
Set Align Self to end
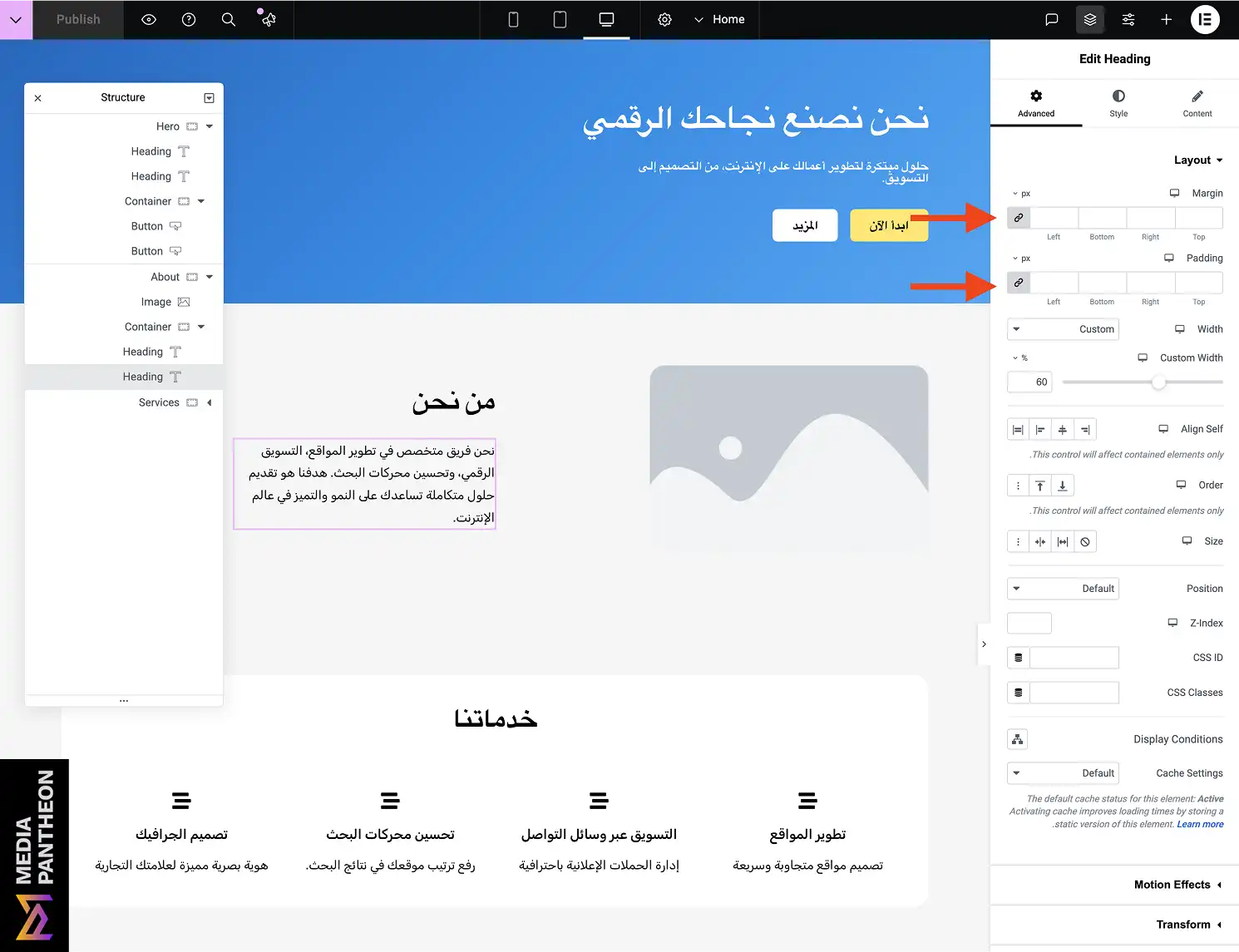pos(1040,429)
